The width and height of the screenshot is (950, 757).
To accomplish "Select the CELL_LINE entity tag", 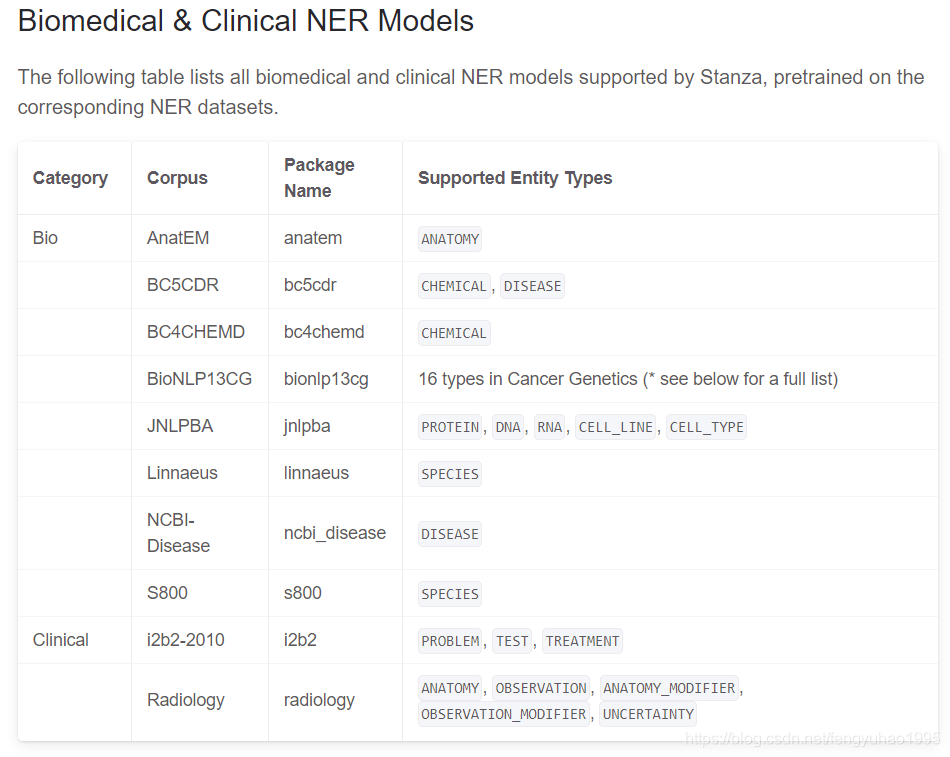I will (616, 427).
